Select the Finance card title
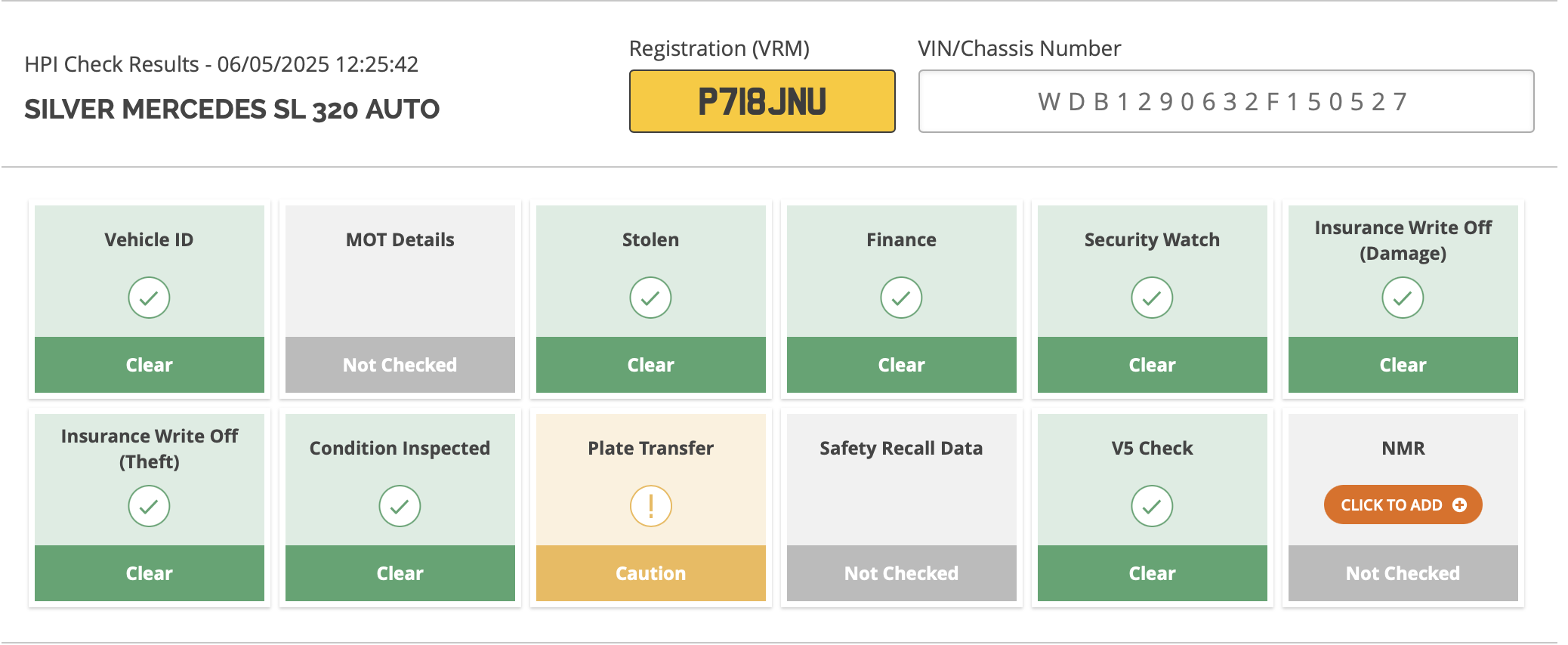This screenshot has width=1568, height=645. pos(901,239)
